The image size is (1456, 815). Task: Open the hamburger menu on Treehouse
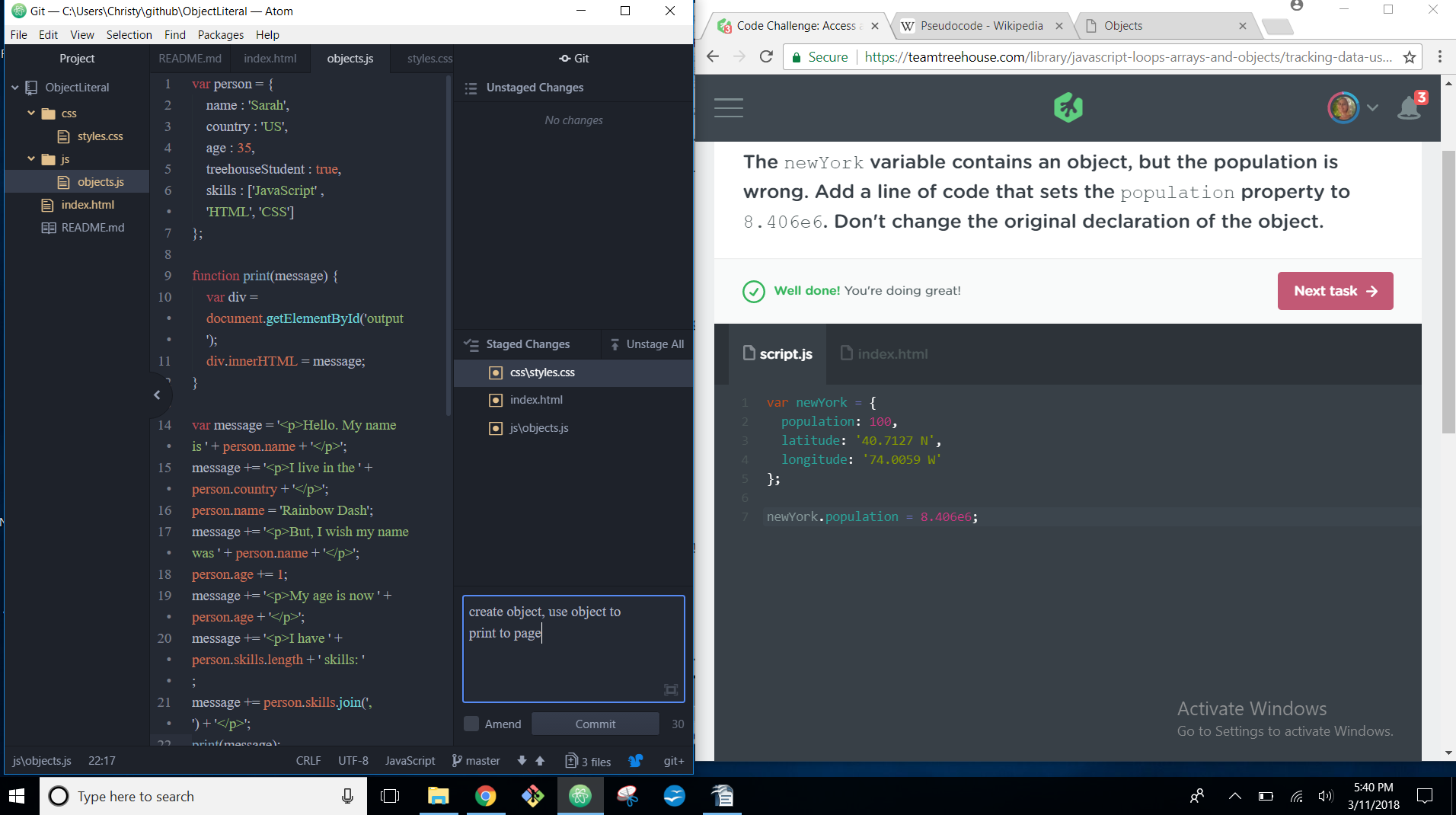click(728, 107)
